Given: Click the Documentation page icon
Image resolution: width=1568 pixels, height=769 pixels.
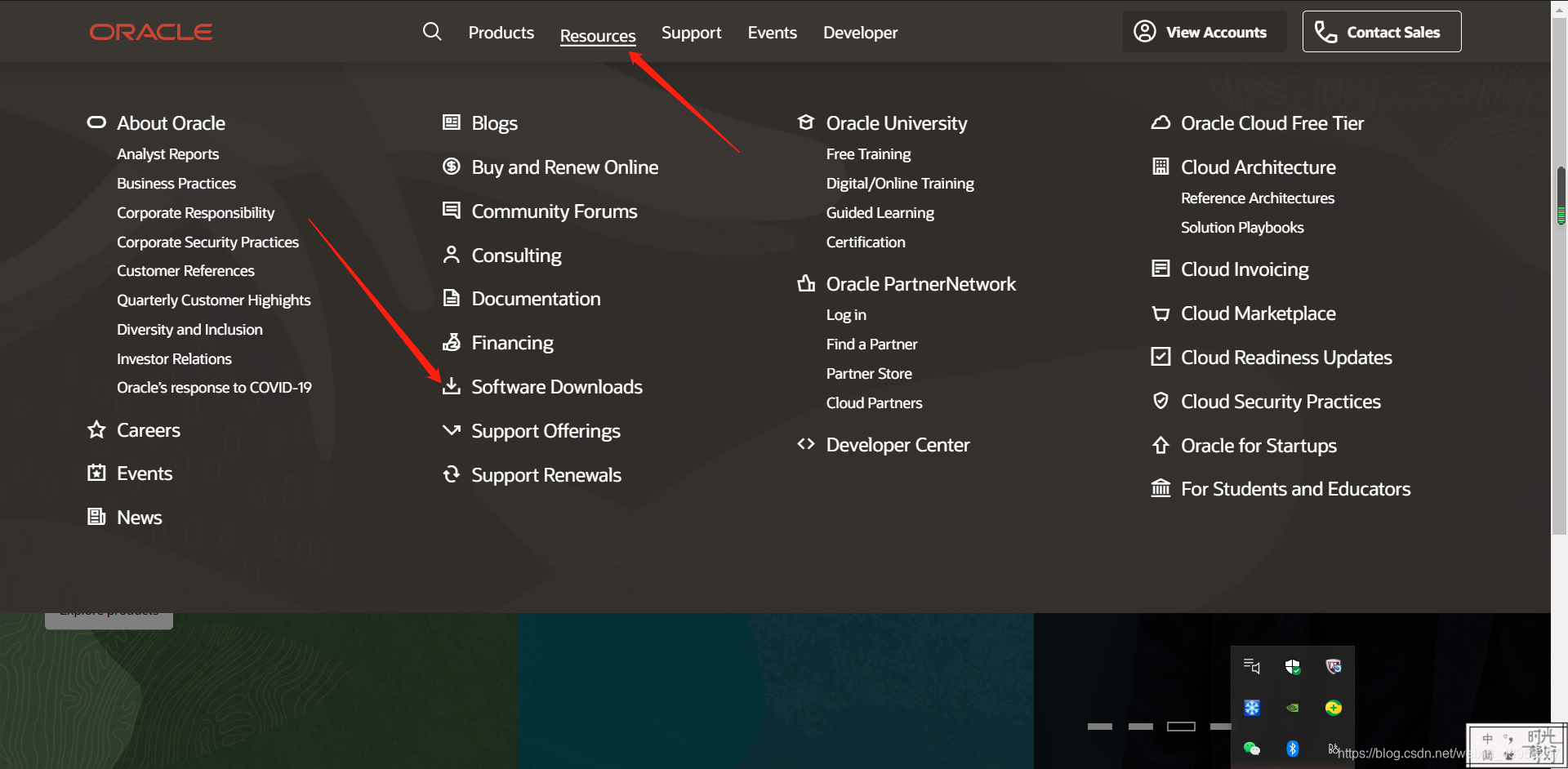Looking at the screenshot, I should [x=451, y=298].
